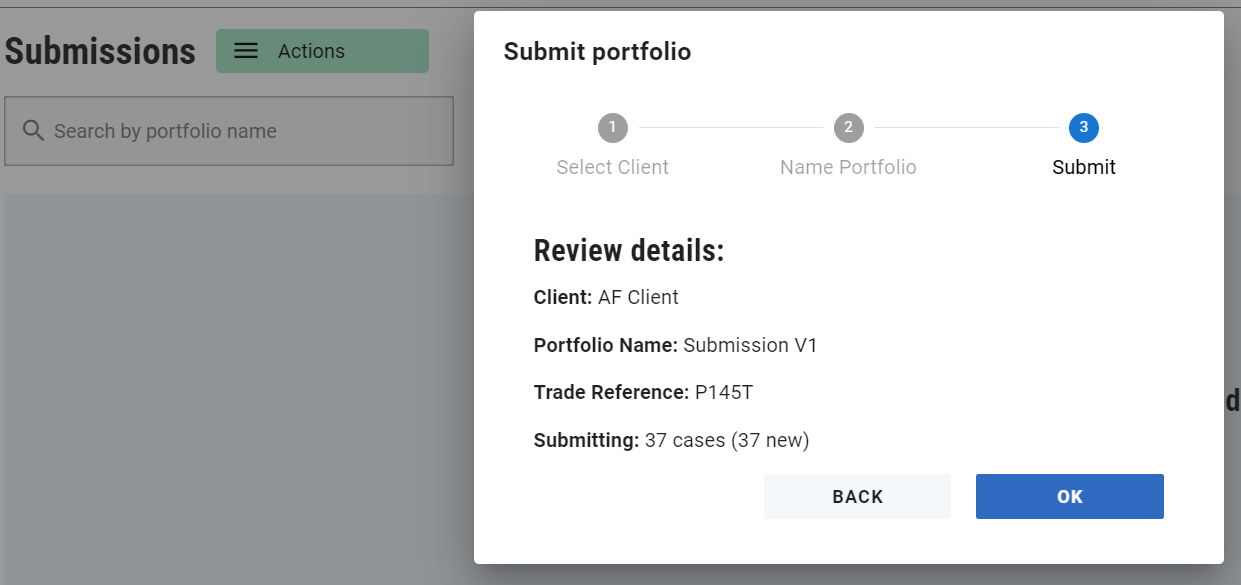This screenshot has height=585, width=1241.
Task: Click the Submission V1 portfolio name
Action: pos(750,345)
